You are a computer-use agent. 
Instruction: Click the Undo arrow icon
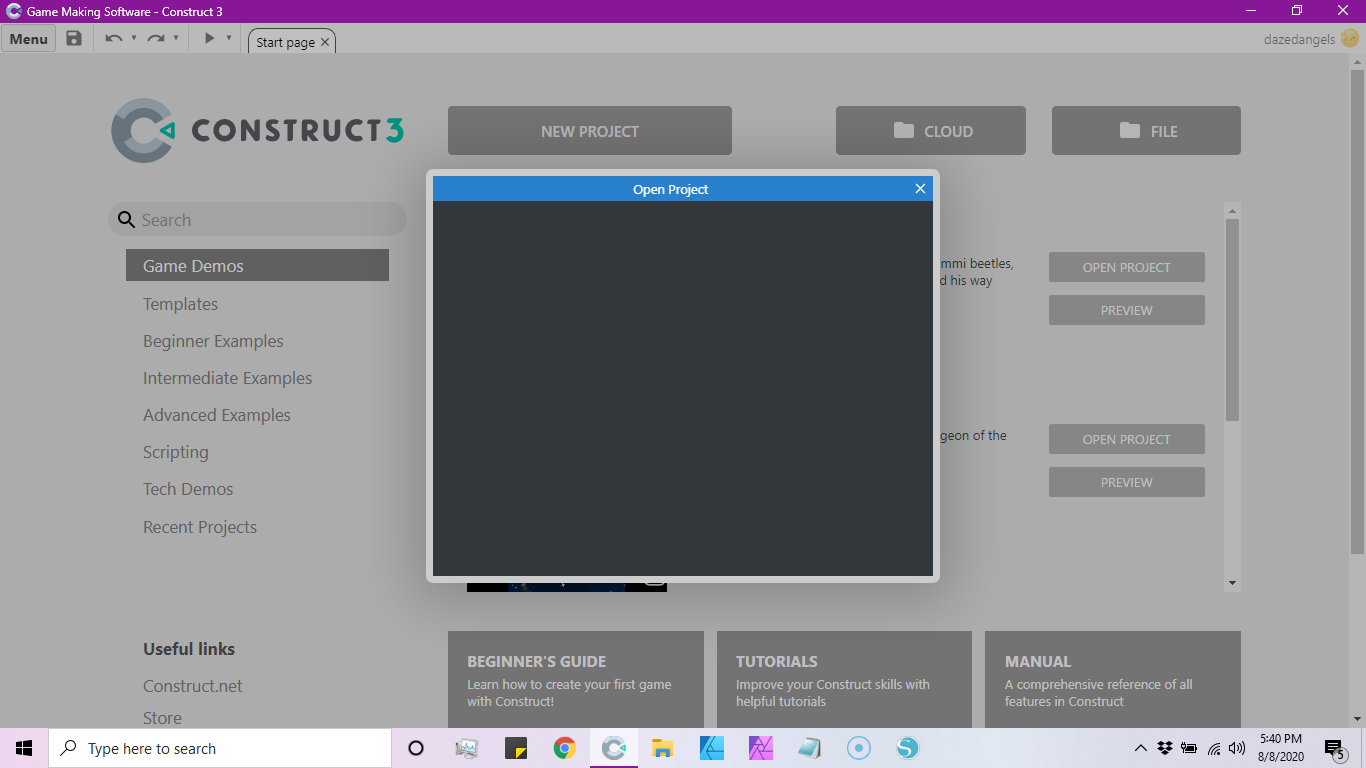point(114,39)
